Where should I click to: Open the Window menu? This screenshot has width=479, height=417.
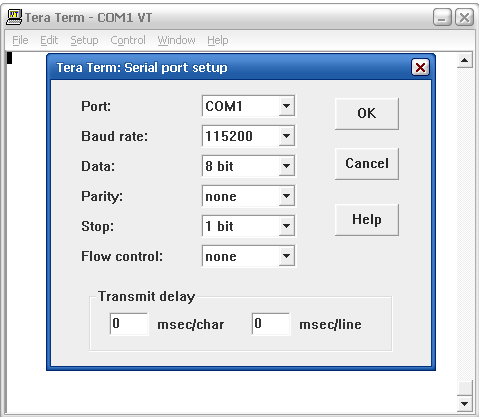pos(176,40)
